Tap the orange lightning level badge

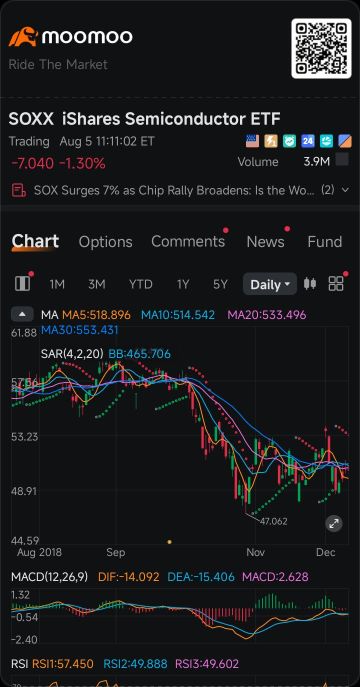coord(271,141)
